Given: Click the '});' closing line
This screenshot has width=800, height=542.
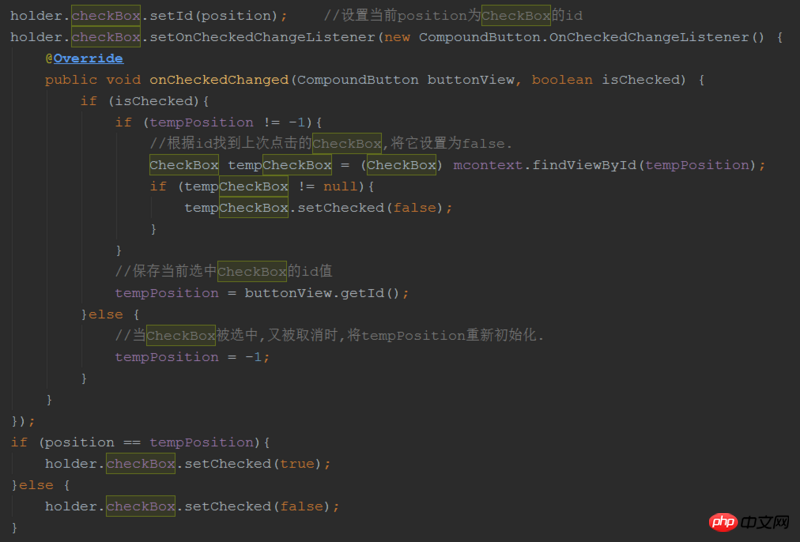Looking at the screenshot, I should pos(23,422).
